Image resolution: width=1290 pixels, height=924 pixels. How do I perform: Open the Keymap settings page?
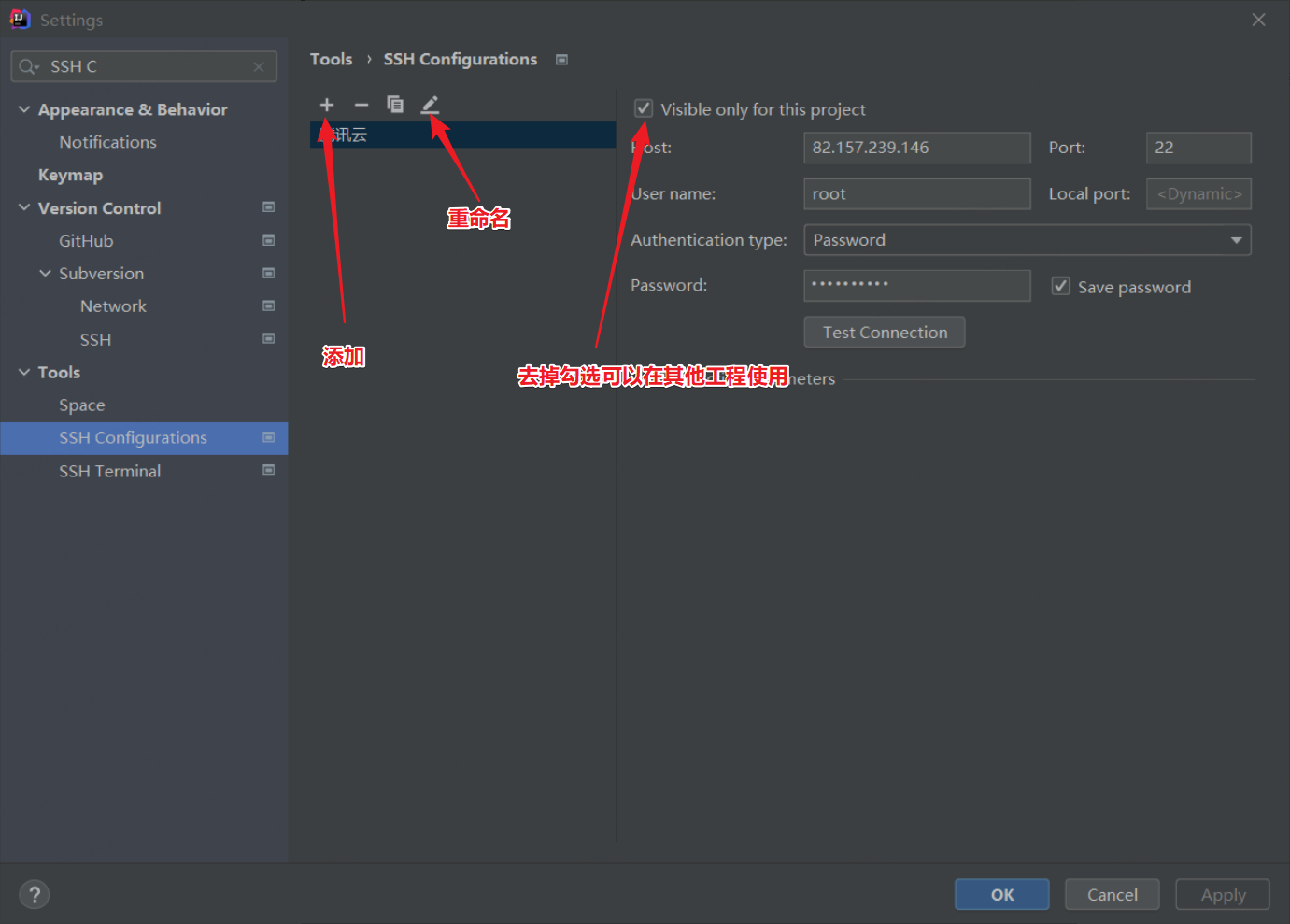pos(70,175)
